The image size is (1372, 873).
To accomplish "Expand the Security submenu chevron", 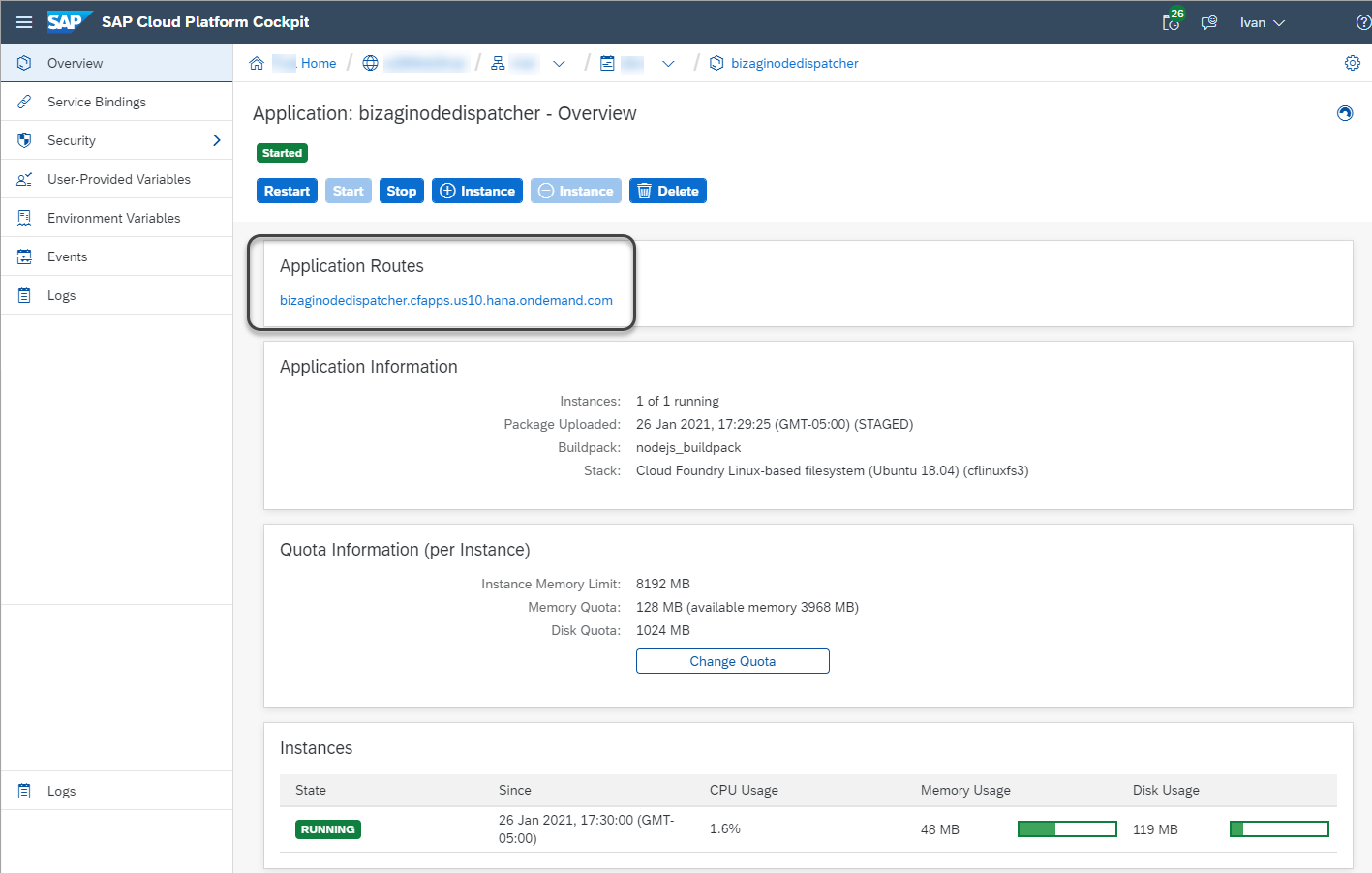I will (x=216, y=140).
